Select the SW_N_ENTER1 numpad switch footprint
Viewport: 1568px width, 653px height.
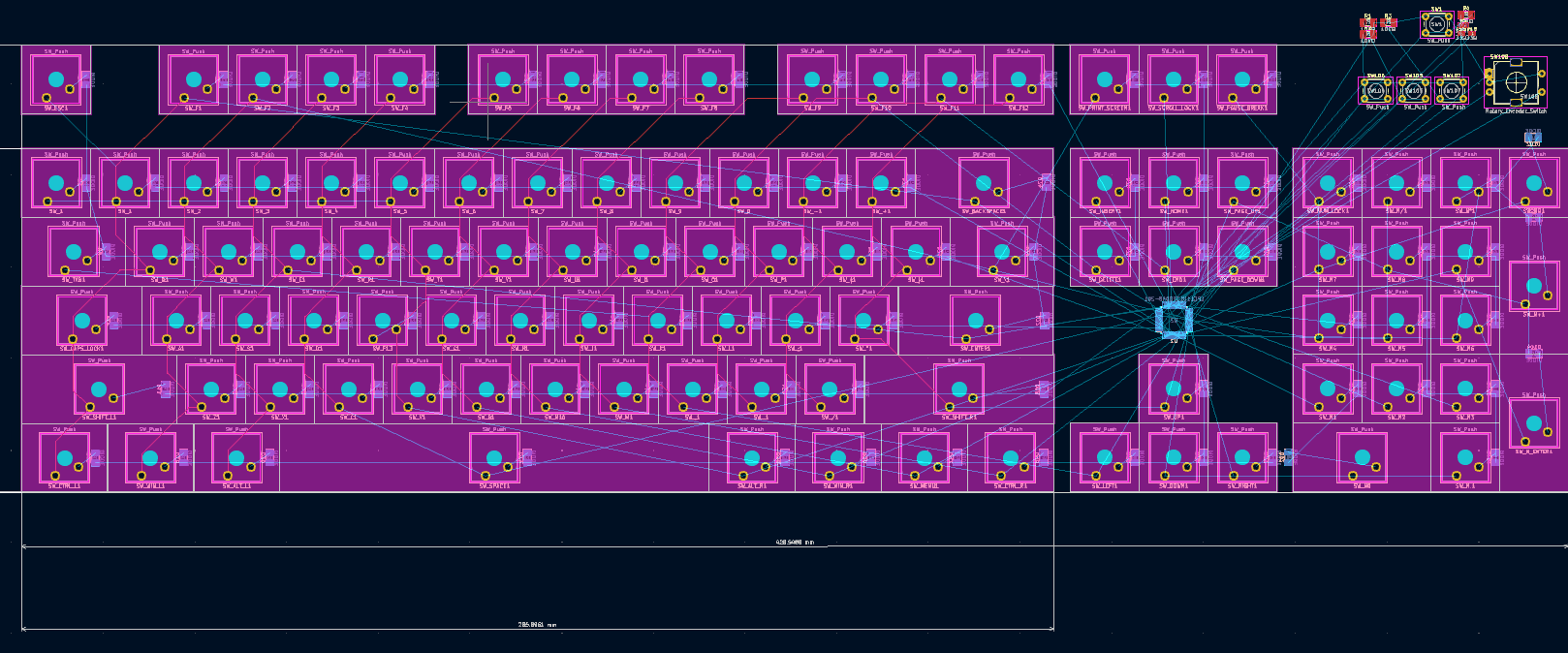point(1534,423)
